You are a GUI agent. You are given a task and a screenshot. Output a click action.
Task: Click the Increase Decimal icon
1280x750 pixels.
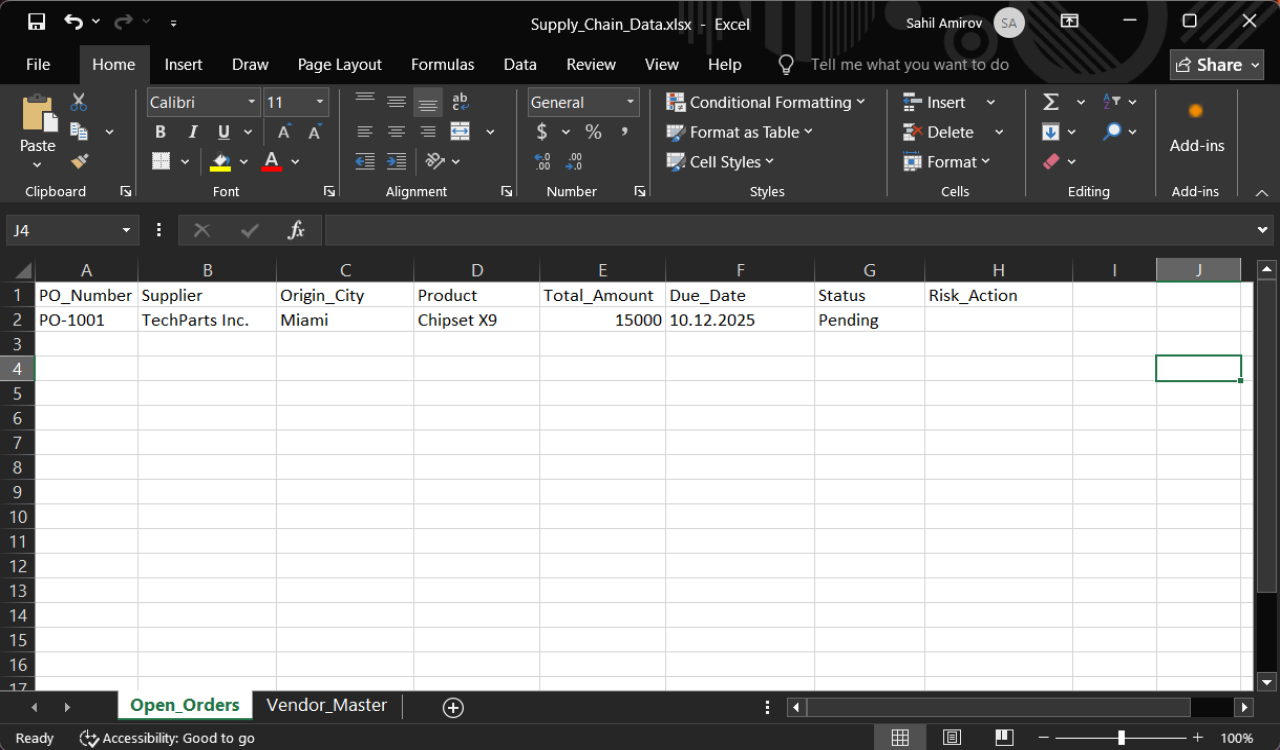tap(542, 161)
